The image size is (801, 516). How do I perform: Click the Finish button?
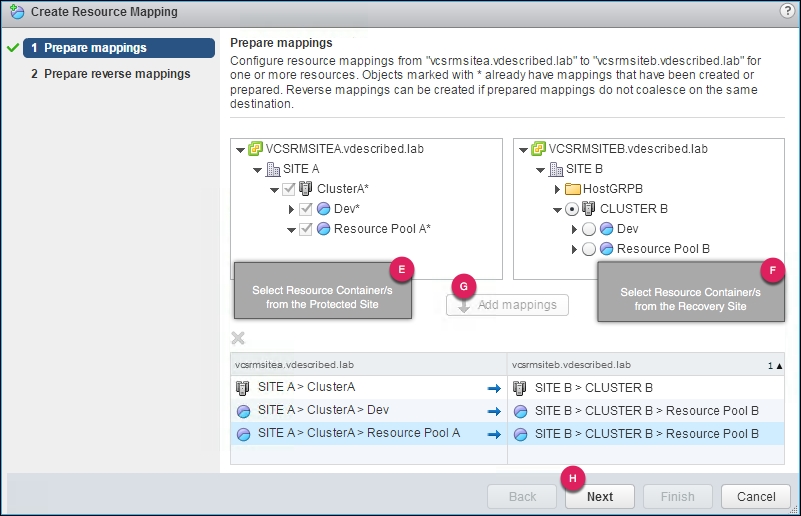click(677, 497)
